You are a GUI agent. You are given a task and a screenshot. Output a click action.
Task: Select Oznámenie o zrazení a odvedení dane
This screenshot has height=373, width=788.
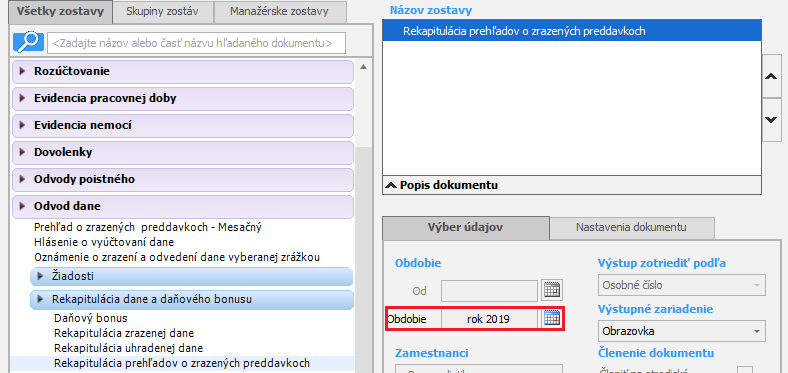point(177,257)
